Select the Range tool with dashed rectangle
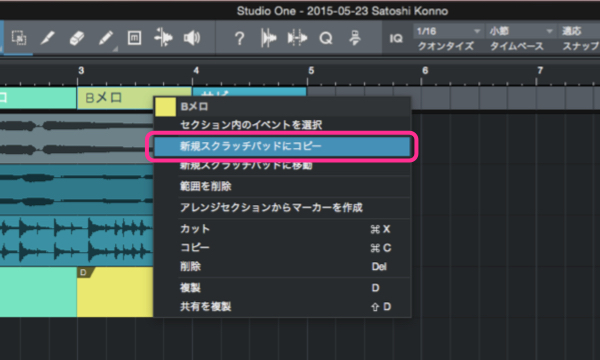The image size is (600, 360). tap(19, 37)
